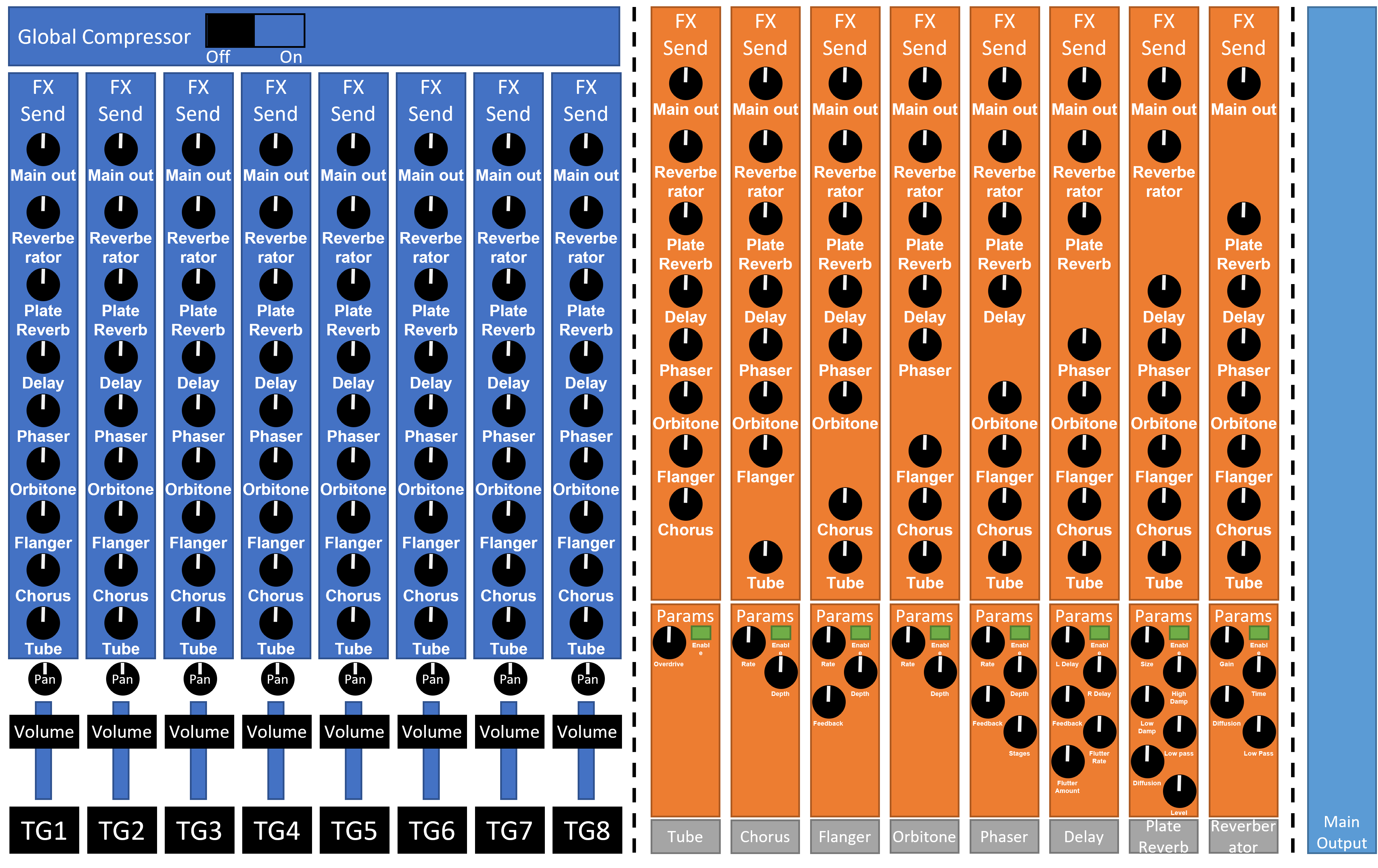Click the Volume fader handle for TG4

276,731
